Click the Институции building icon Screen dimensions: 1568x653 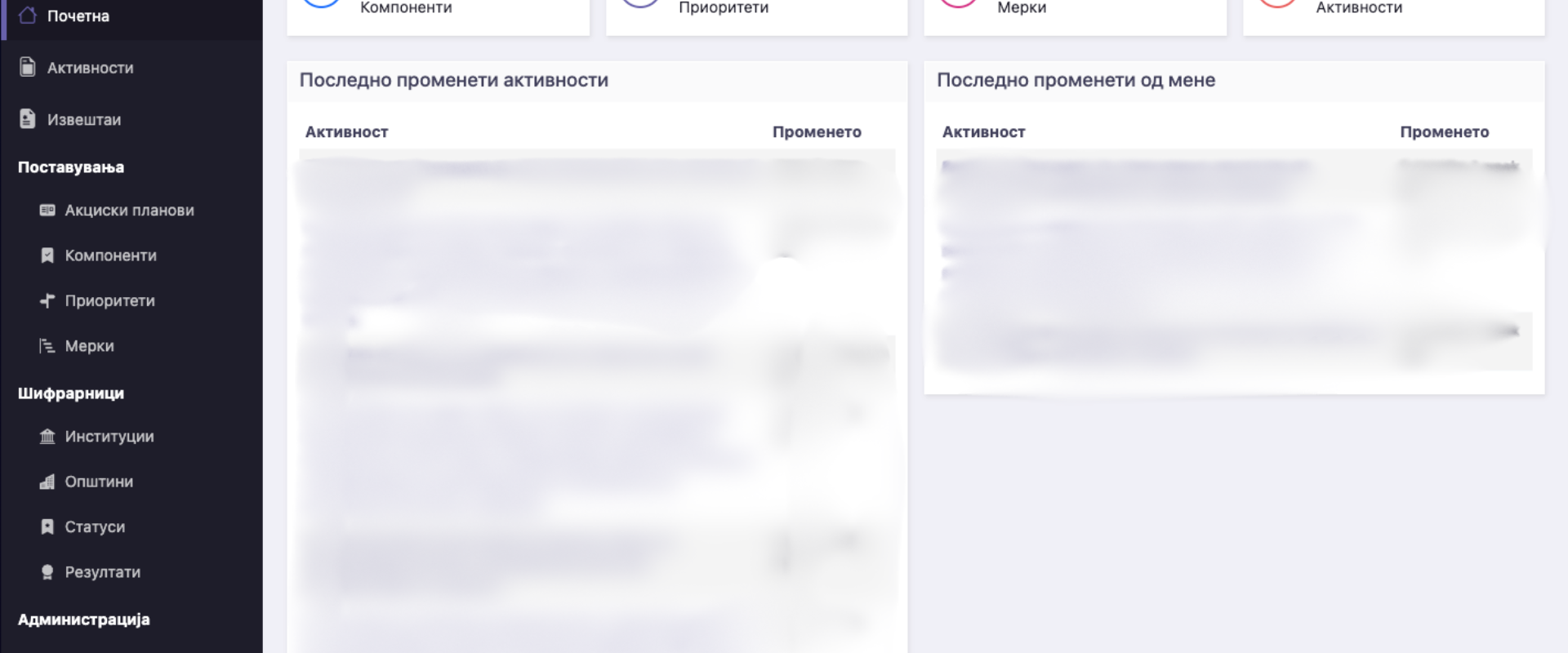(47, 437)
